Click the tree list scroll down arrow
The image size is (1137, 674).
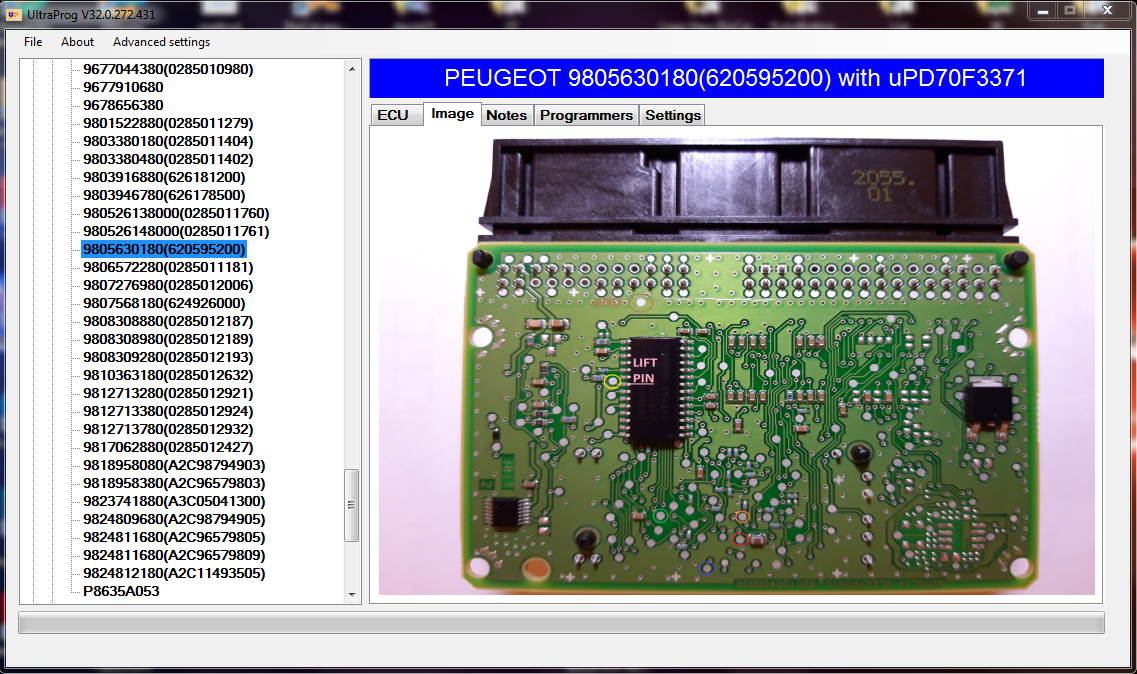[352, 595]
